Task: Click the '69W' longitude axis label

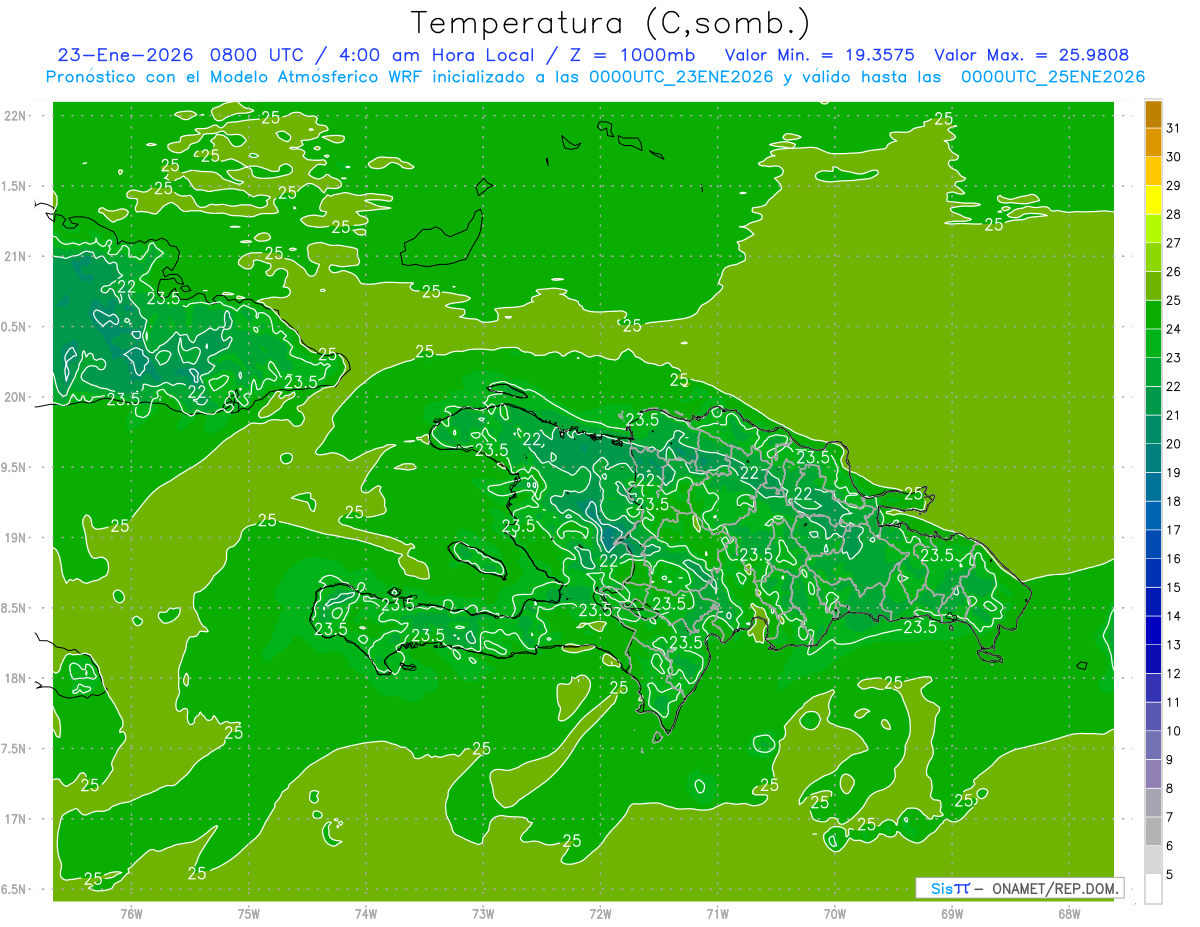Action: pyautogui.click(x=951, y=914)
